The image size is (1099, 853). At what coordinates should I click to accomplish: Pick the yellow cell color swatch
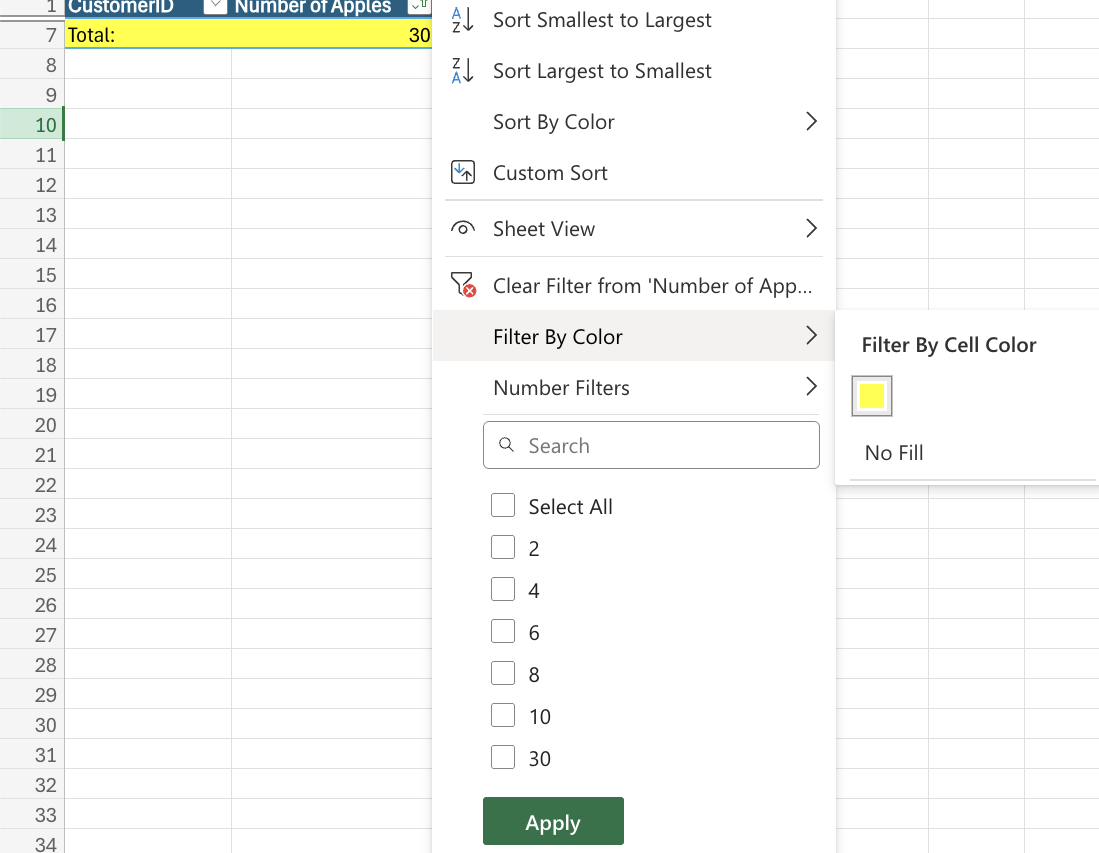click(870, 395)
